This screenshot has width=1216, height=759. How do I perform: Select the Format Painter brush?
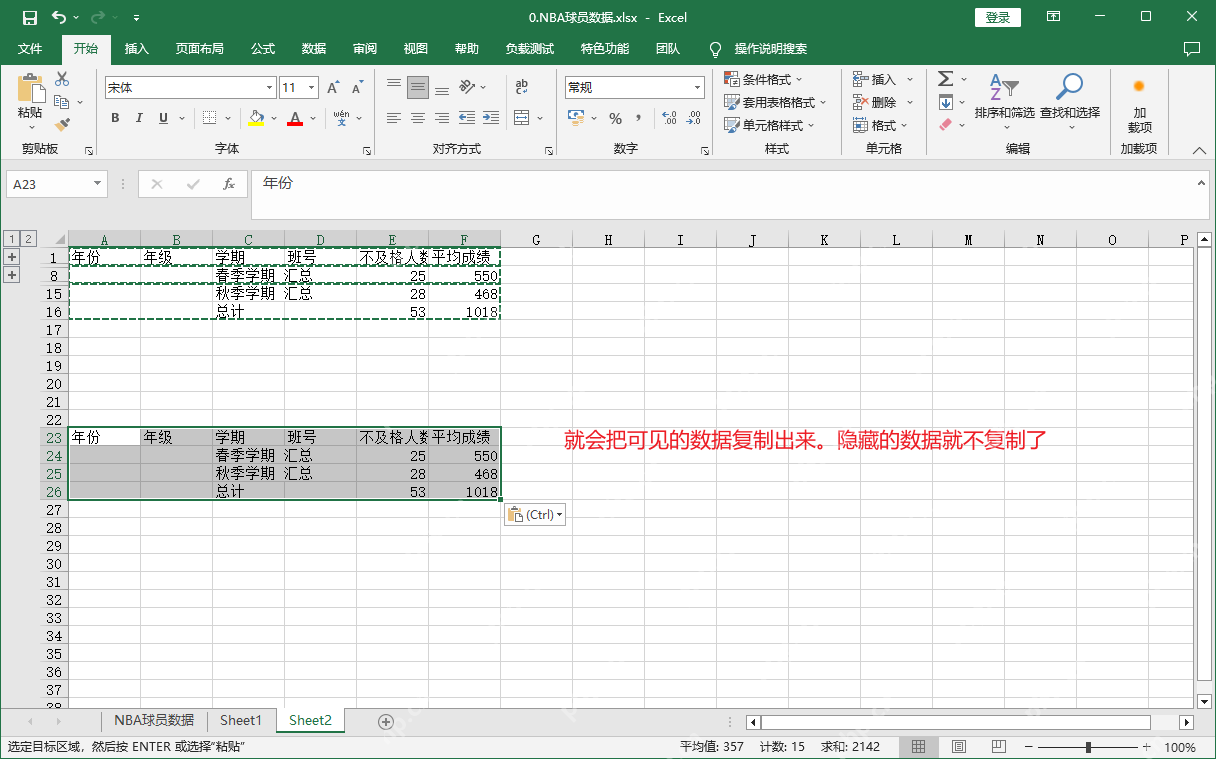click(62, 125)
